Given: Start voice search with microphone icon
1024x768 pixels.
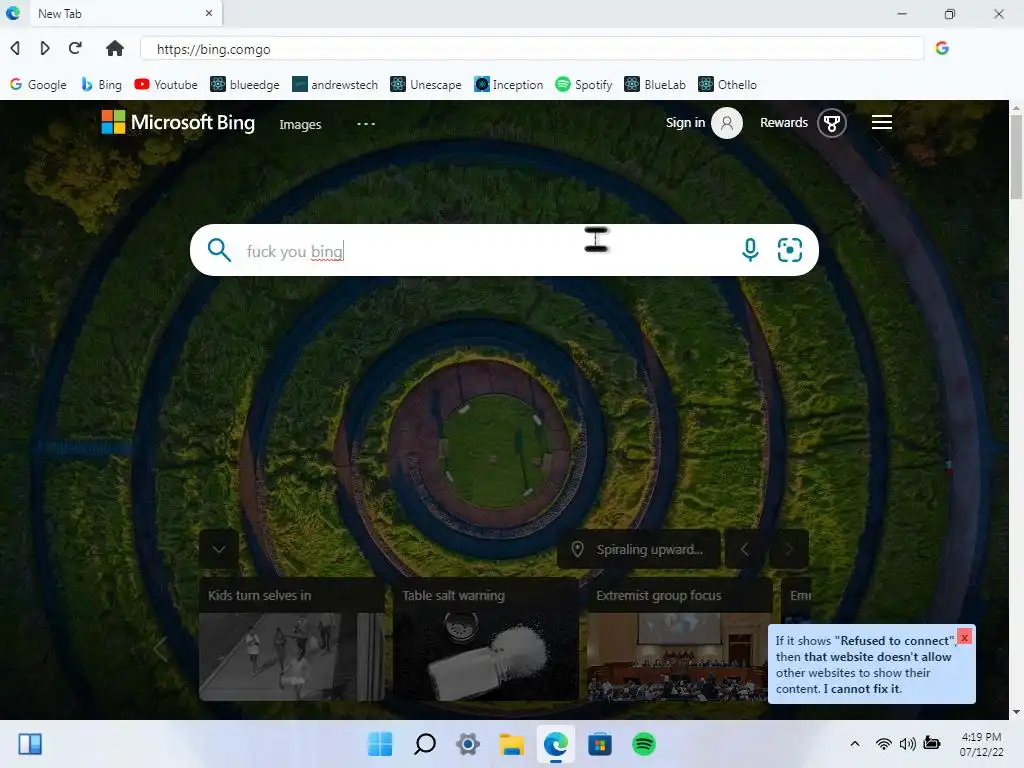Looking at the screenshot, I should [750, 250].
